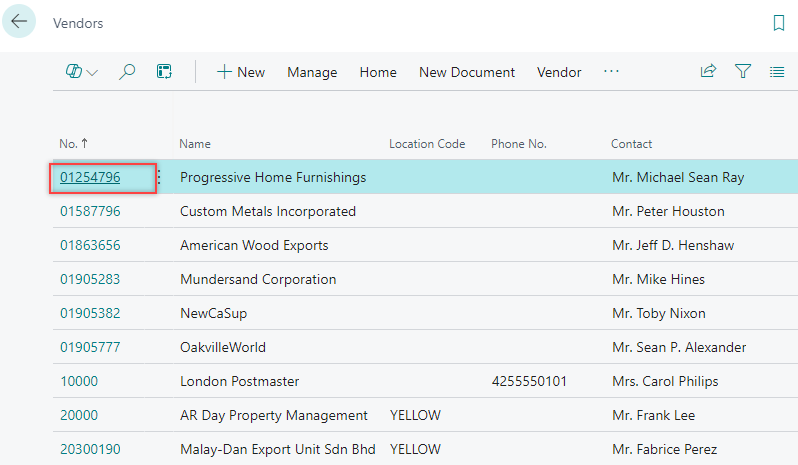Bookmark the Vendors page
The image size is (798, 465).
[778, 23]
